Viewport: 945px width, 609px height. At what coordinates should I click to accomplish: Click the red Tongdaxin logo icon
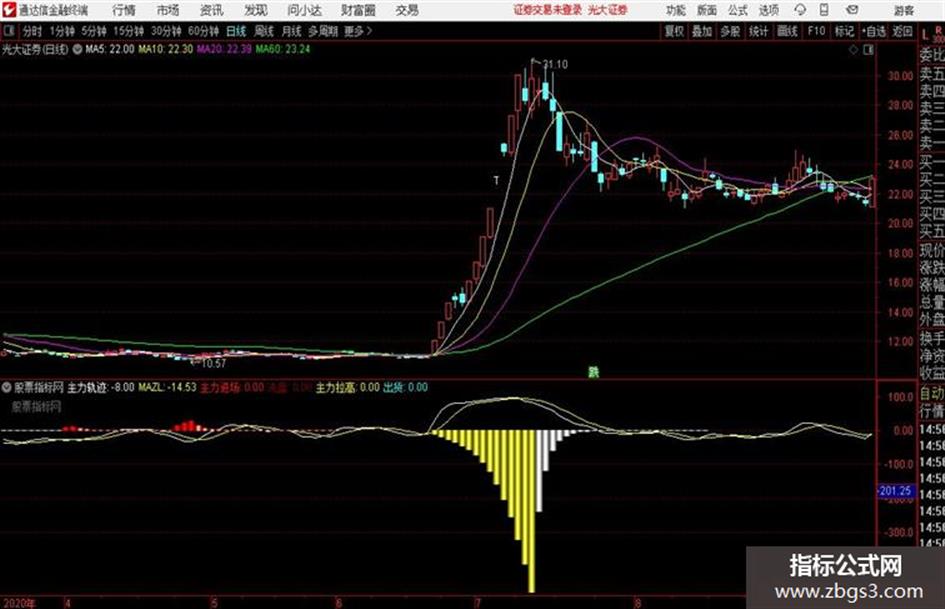(x=9, y=10)
